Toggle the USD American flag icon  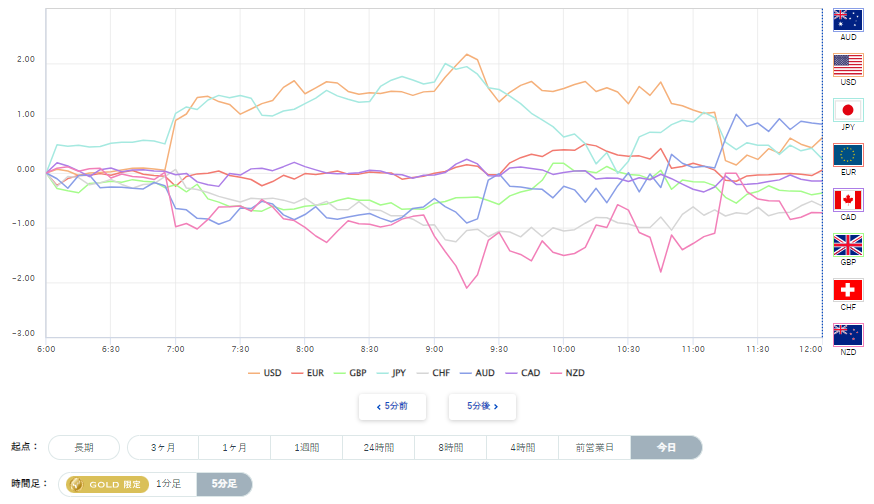click(848, 65)
